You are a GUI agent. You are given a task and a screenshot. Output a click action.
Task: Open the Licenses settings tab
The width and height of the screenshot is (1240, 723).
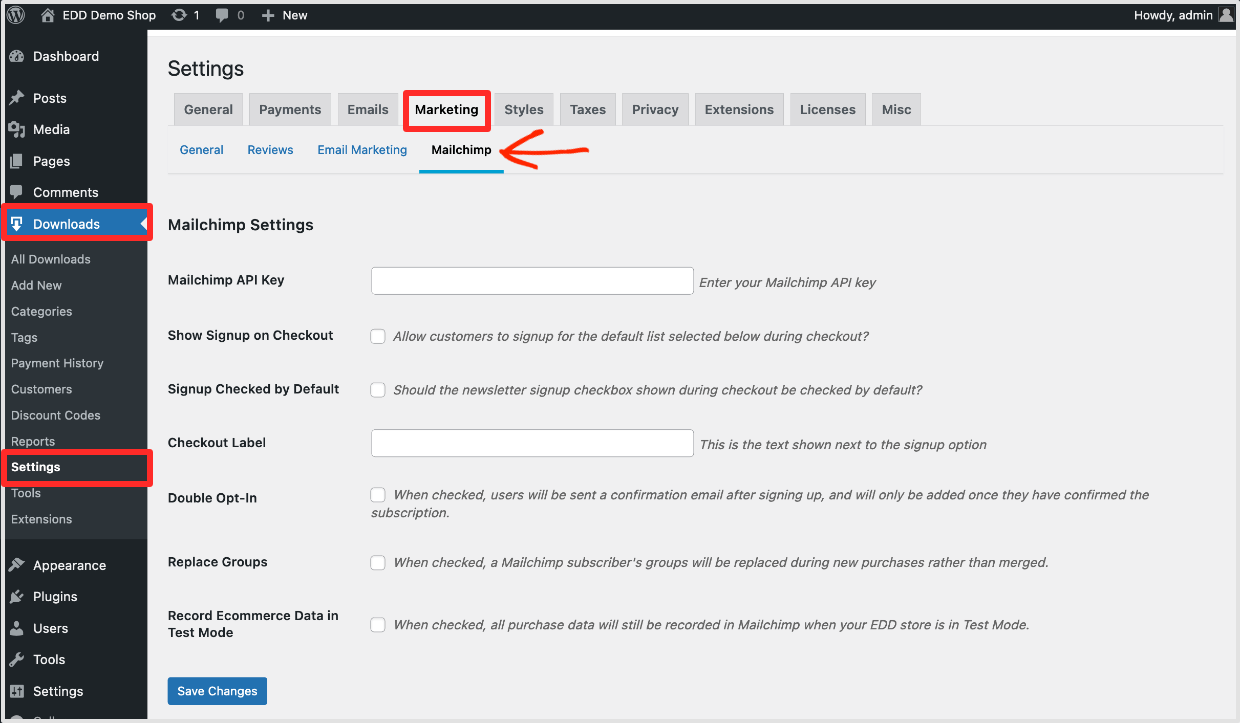tap(827, 110)
